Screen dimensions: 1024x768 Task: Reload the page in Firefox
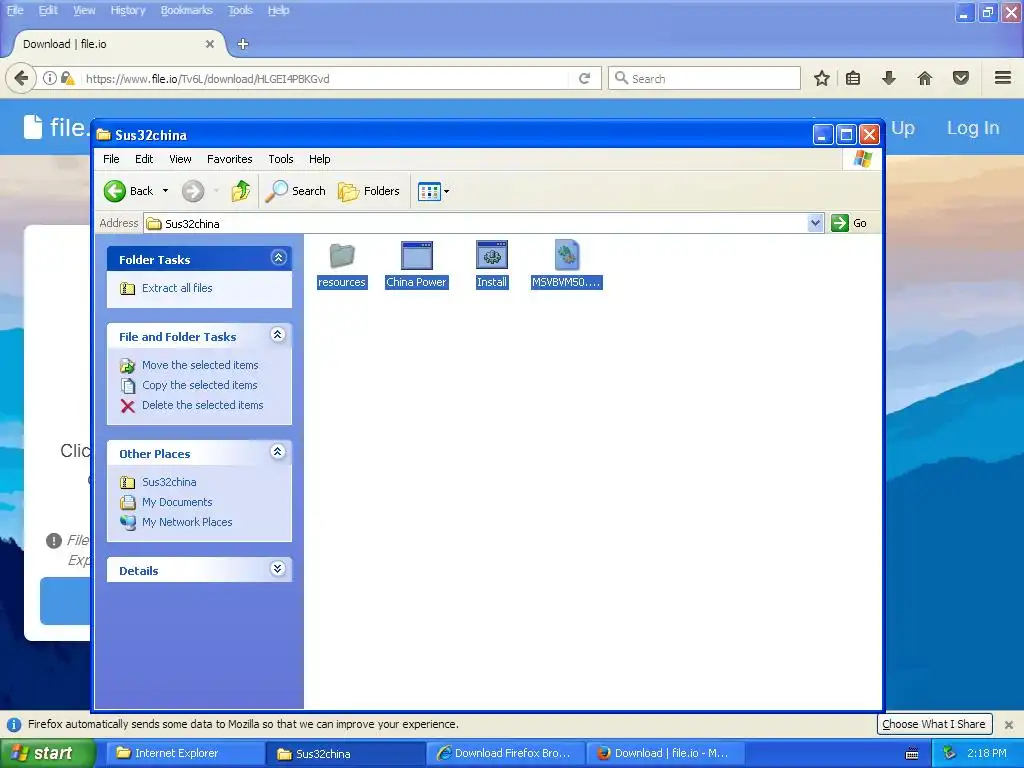tap(584, 78)
